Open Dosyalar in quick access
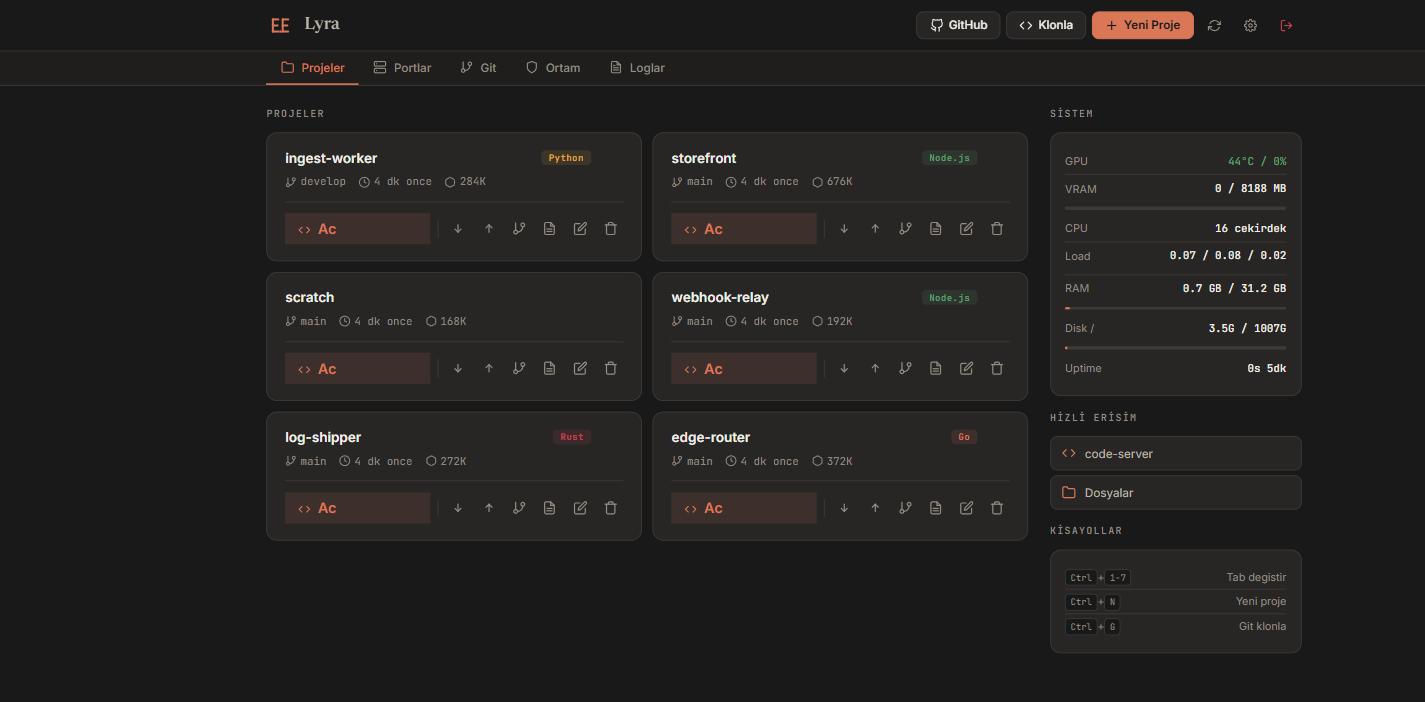Viewport: 1425px width, 702px height. [x=1176, y=493]
